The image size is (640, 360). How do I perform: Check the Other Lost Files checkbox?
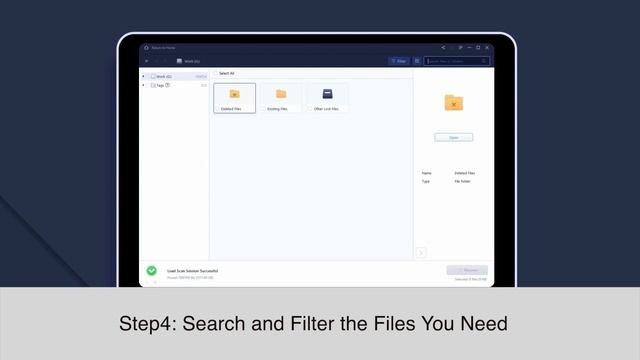click(310, 109)
